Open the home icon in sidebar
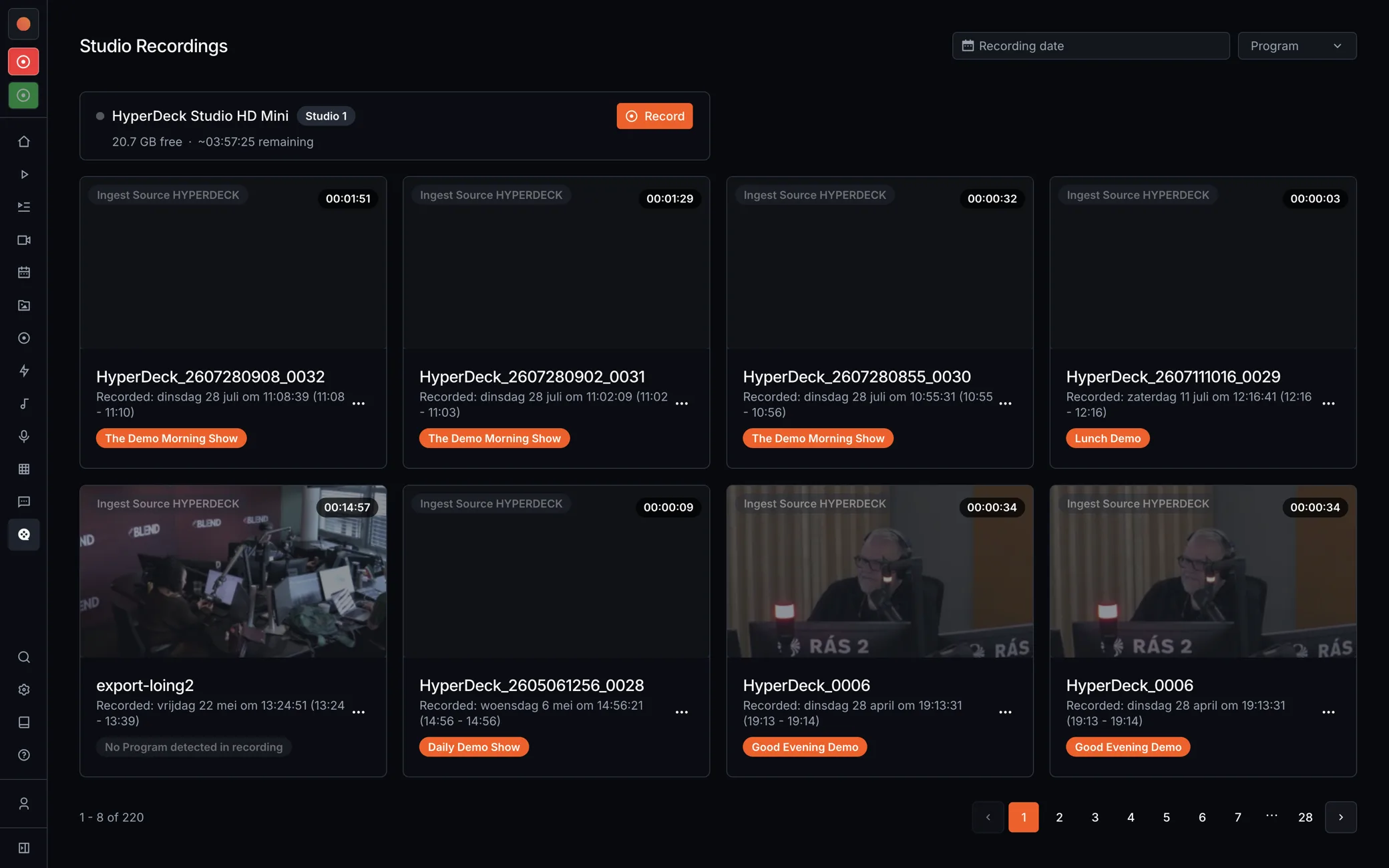 (24, 142)
